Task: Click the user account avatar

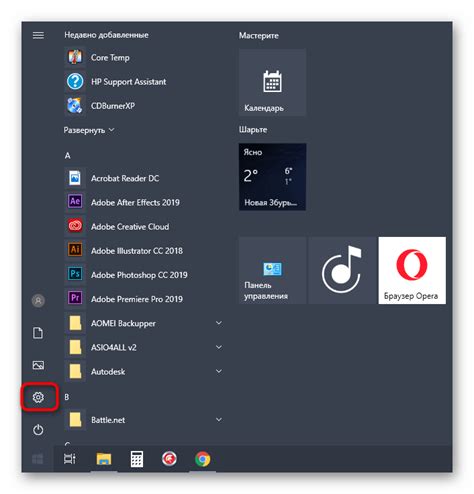Action: [38, 301]
